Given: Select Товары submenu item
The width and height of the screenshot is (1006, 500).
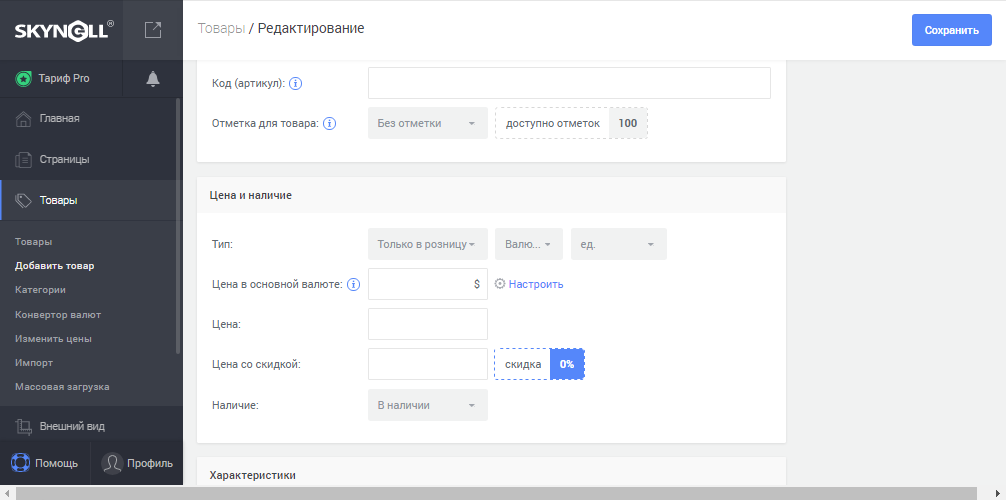Looking at the screenshot, I should coord(33,242).
